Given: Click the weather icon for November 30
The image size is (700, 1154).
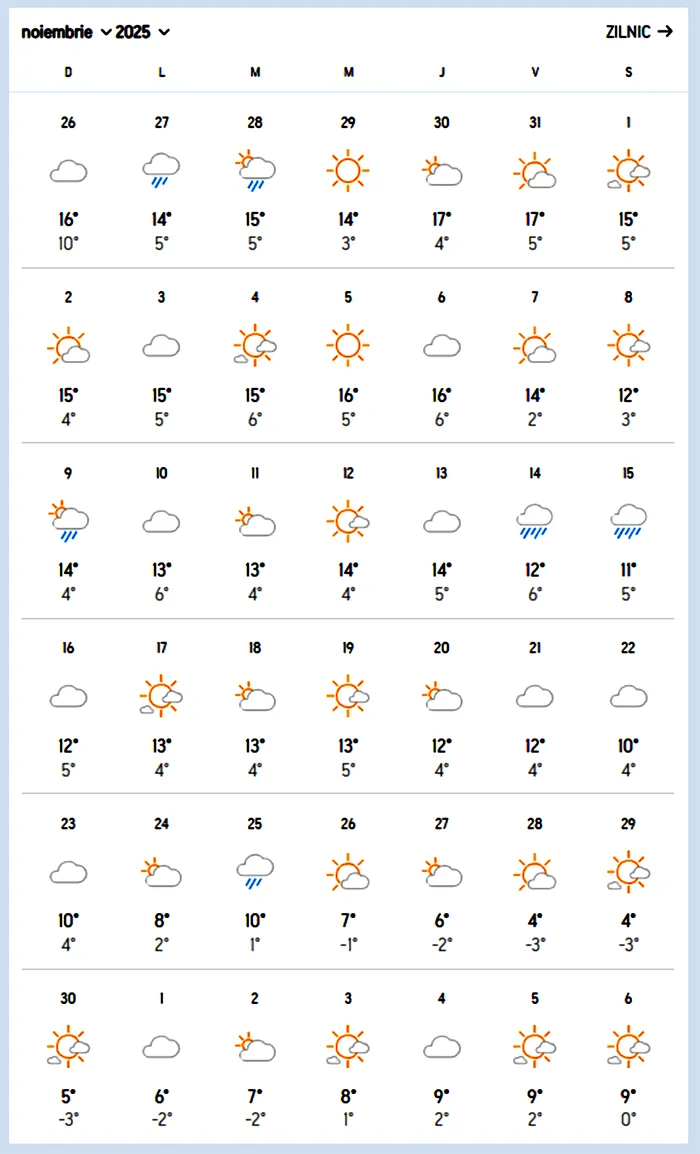Looking at the screenshot, I should pos(68,1047).
